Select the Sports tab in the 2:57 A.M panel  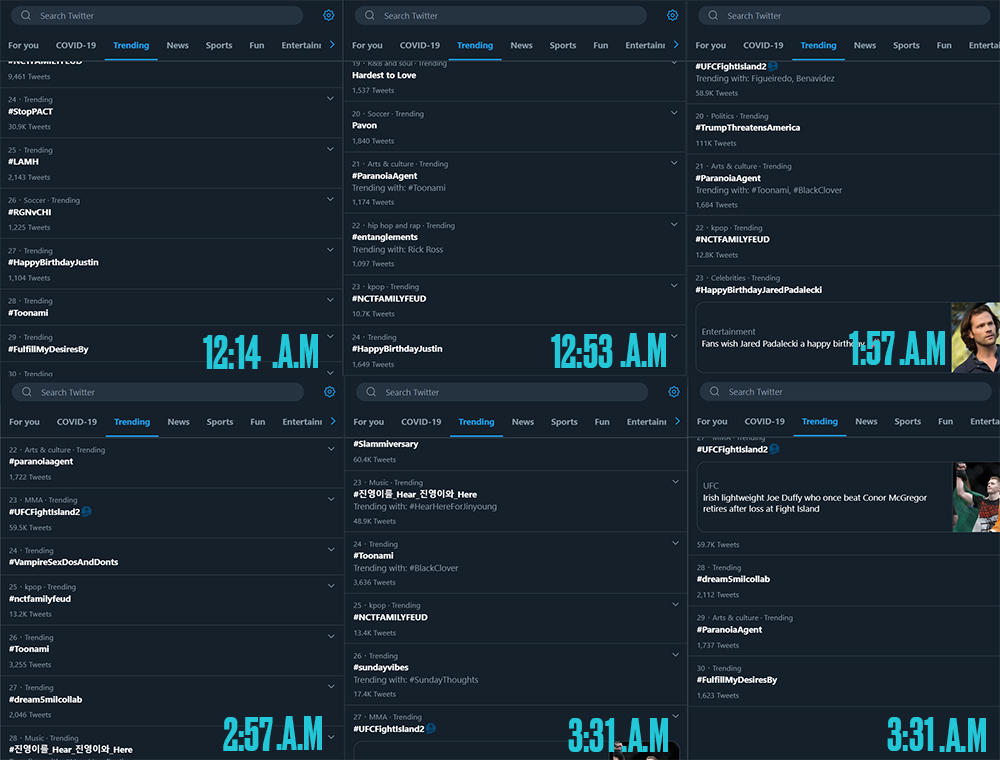pyautogui.click(x=220, y=421)
